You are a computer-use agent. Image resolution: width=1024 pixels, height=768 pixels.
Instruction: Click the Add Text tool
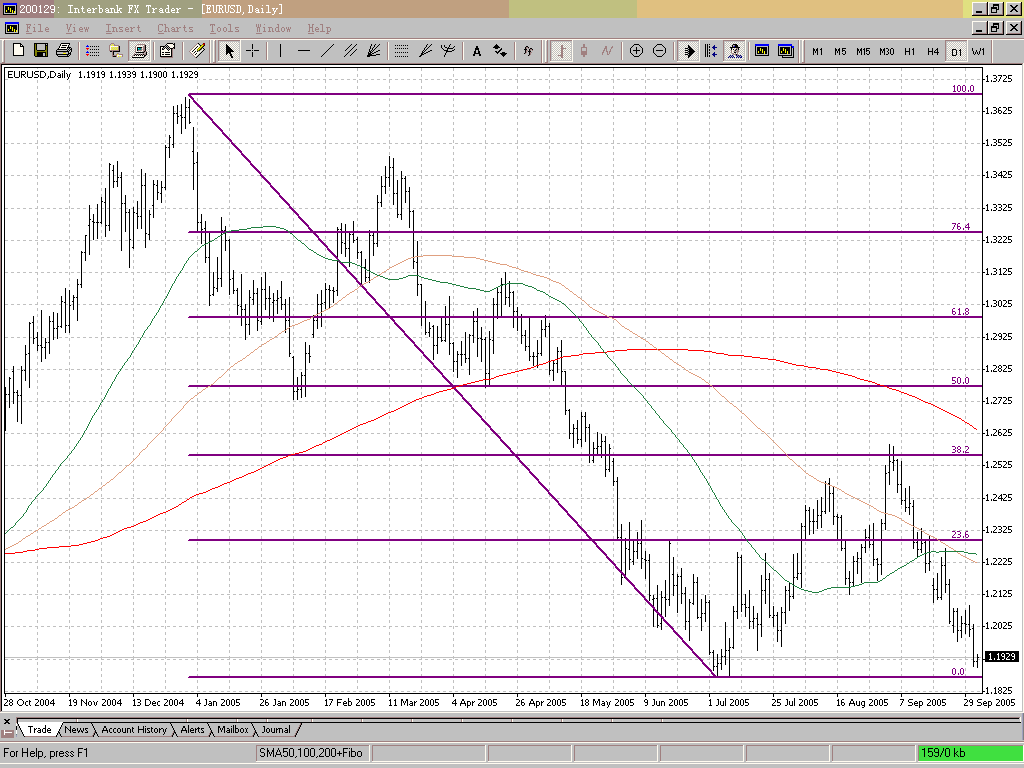click(x=477, y=51)
